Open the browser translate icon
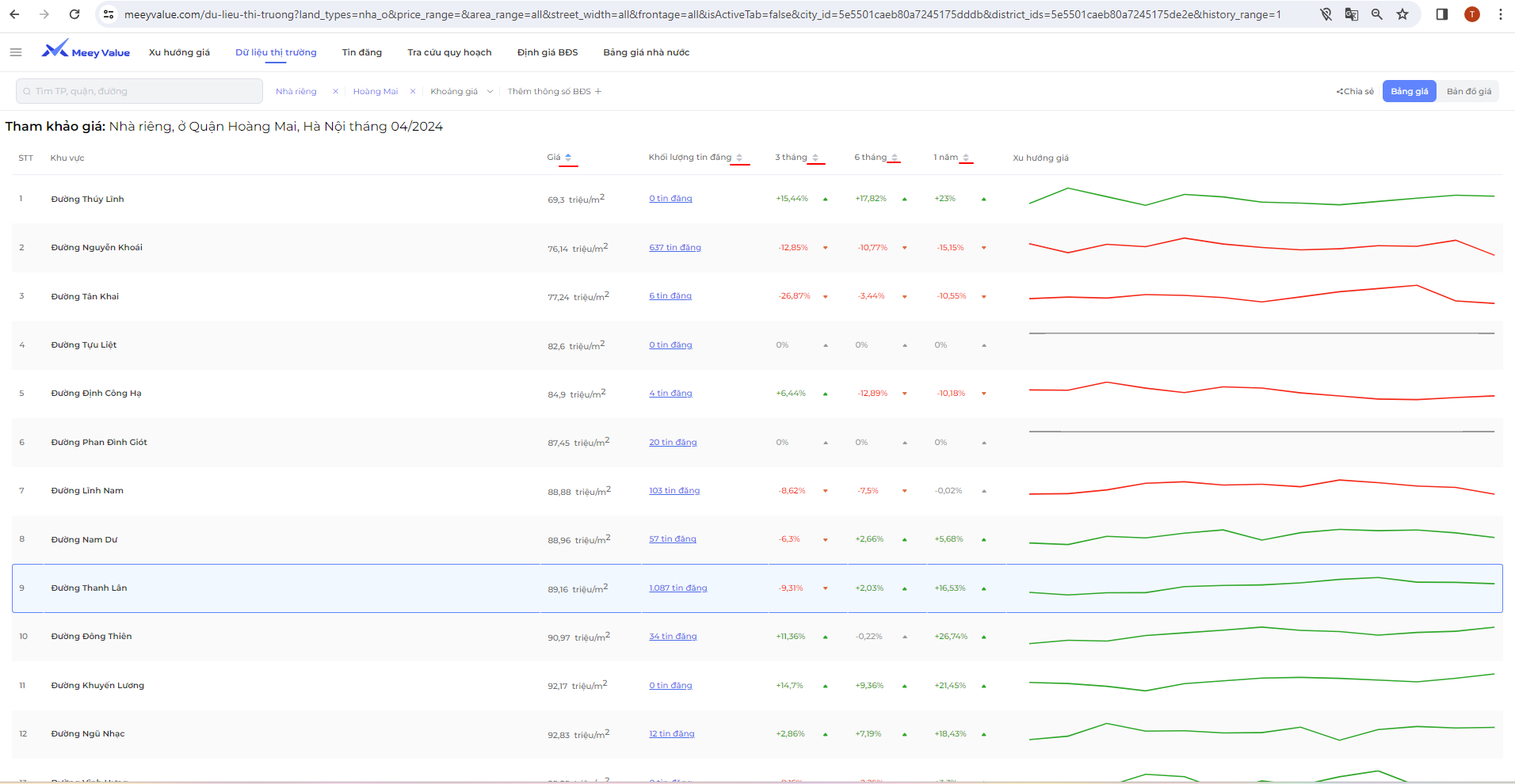This screenshot has height=784, width=1515. click(1352, 14)
